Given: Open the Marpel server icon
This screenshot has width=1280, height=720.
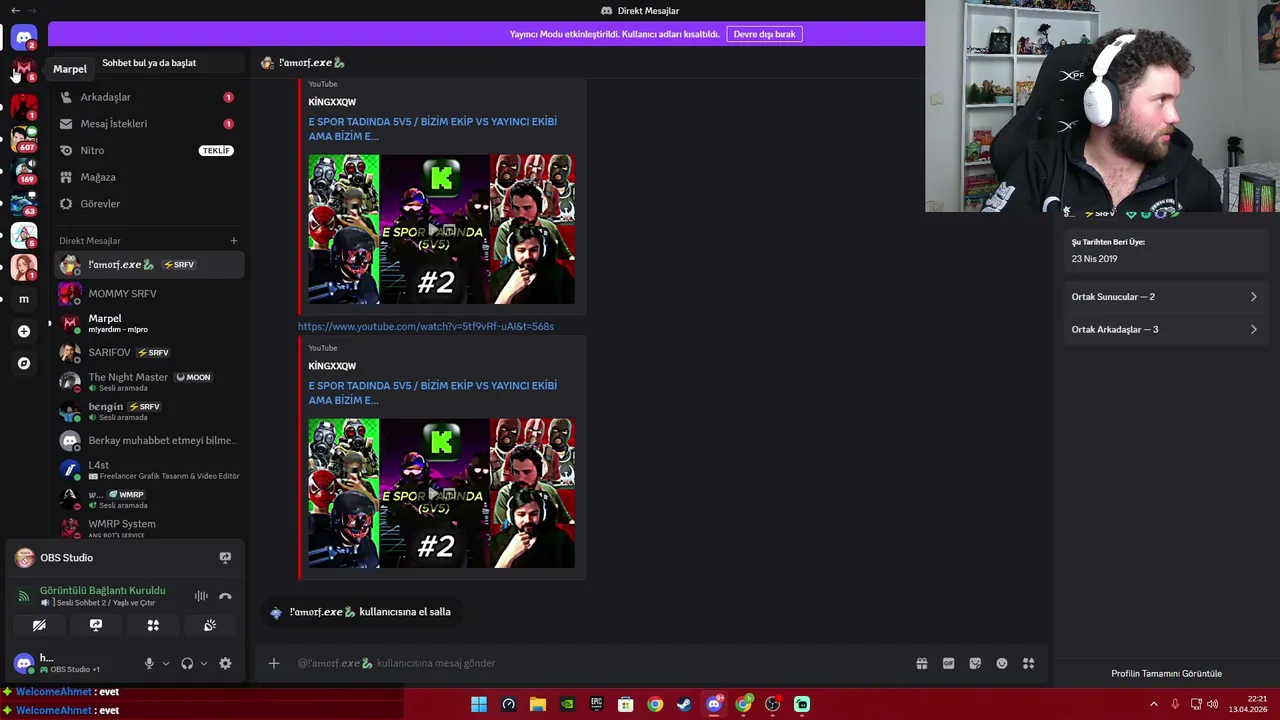Looking at the screenshot, I should (x=24, y=70).
